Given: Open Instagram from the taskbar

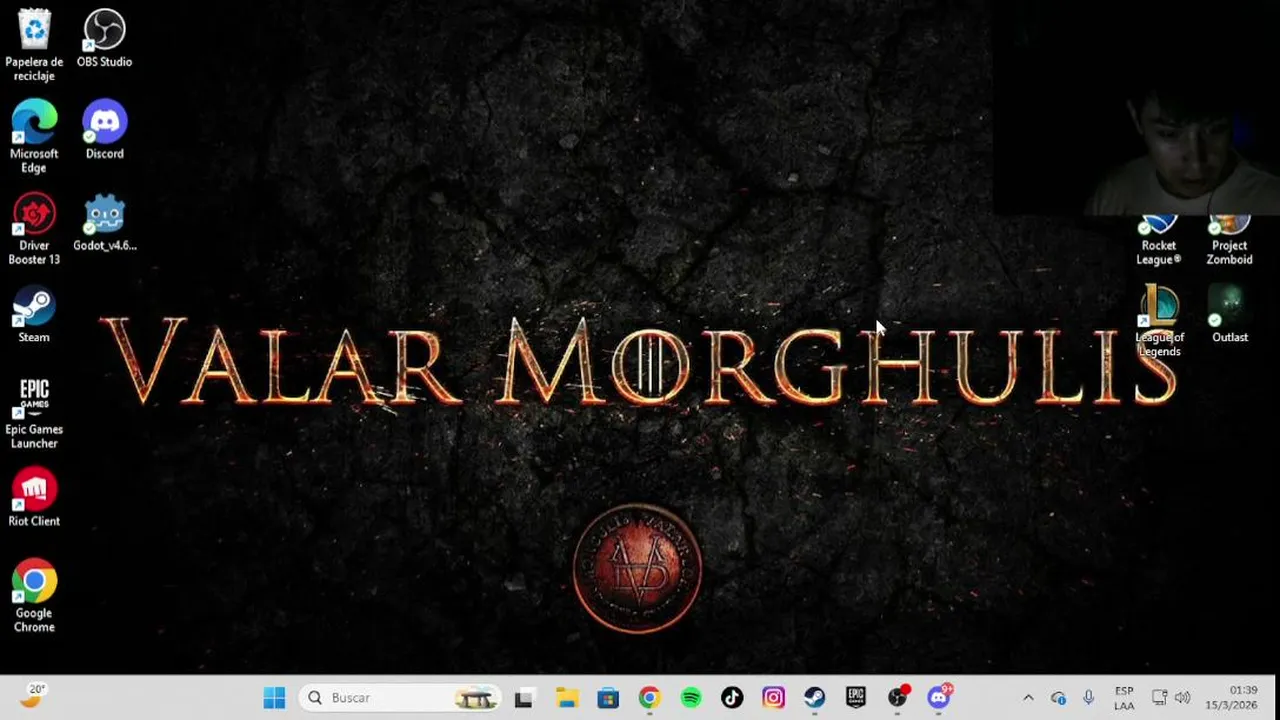Looking at the screenshot, I should pyautogui.click(x=773, y=697).
